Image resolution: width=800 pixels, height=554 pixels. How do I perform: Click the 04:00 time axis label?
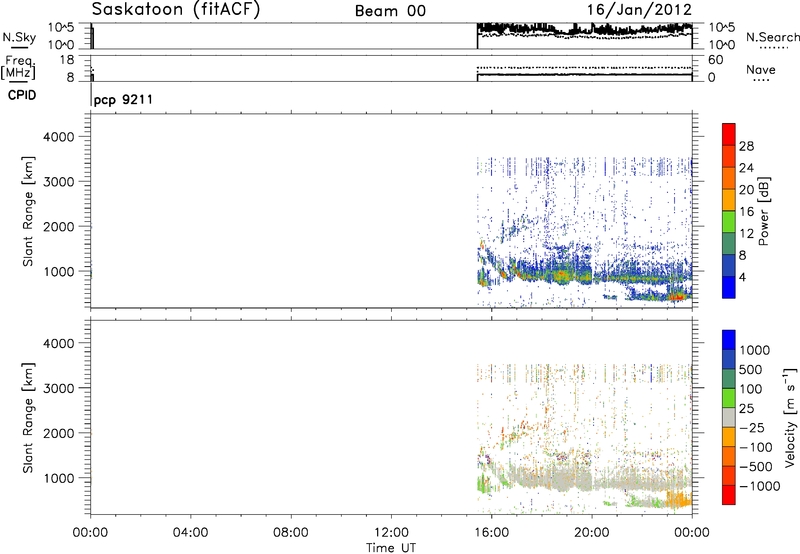tap(191, 533)
